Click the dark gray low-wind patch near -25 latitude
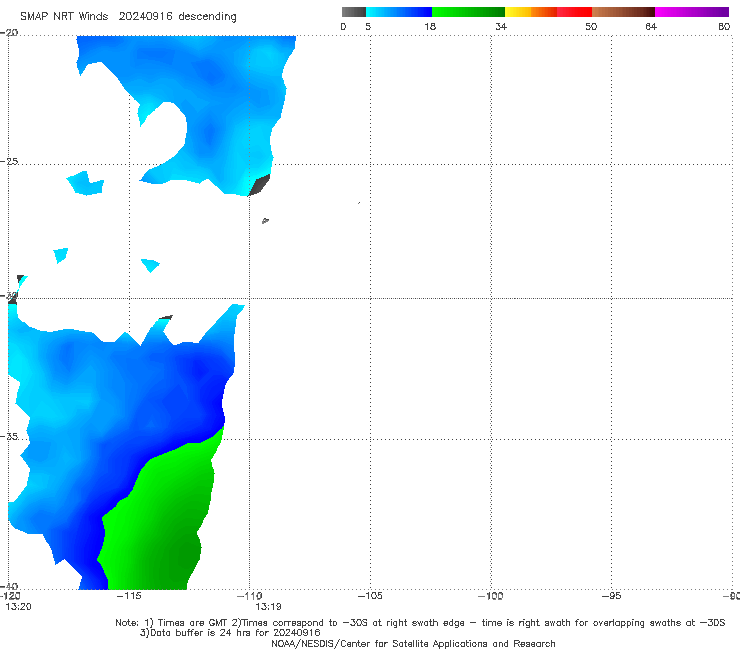The width and height of the screenshot is (740, 650). pyautogui.click(x=260, y=185)
